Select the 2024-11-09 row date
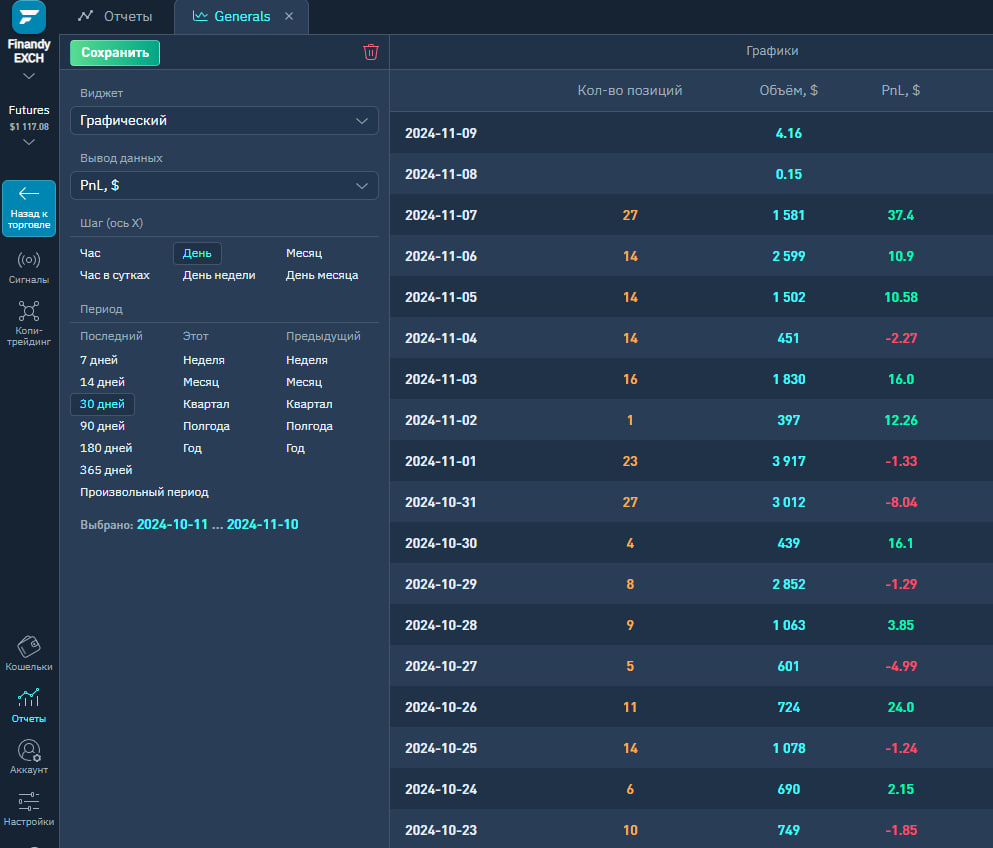Screen dimensions: 993x848 441,134
